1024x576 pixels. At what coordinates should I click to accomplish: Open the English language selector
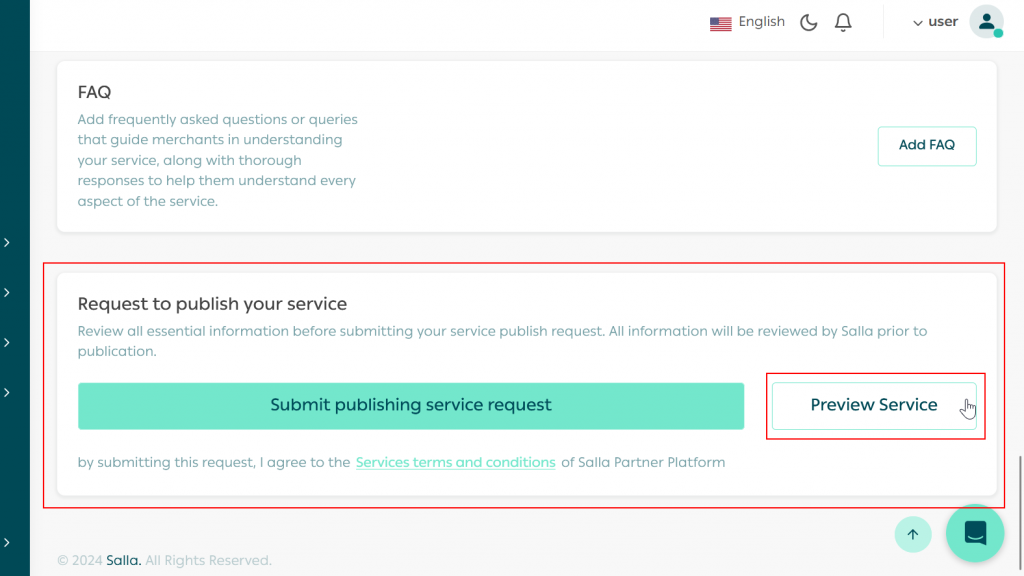[761, 22]
